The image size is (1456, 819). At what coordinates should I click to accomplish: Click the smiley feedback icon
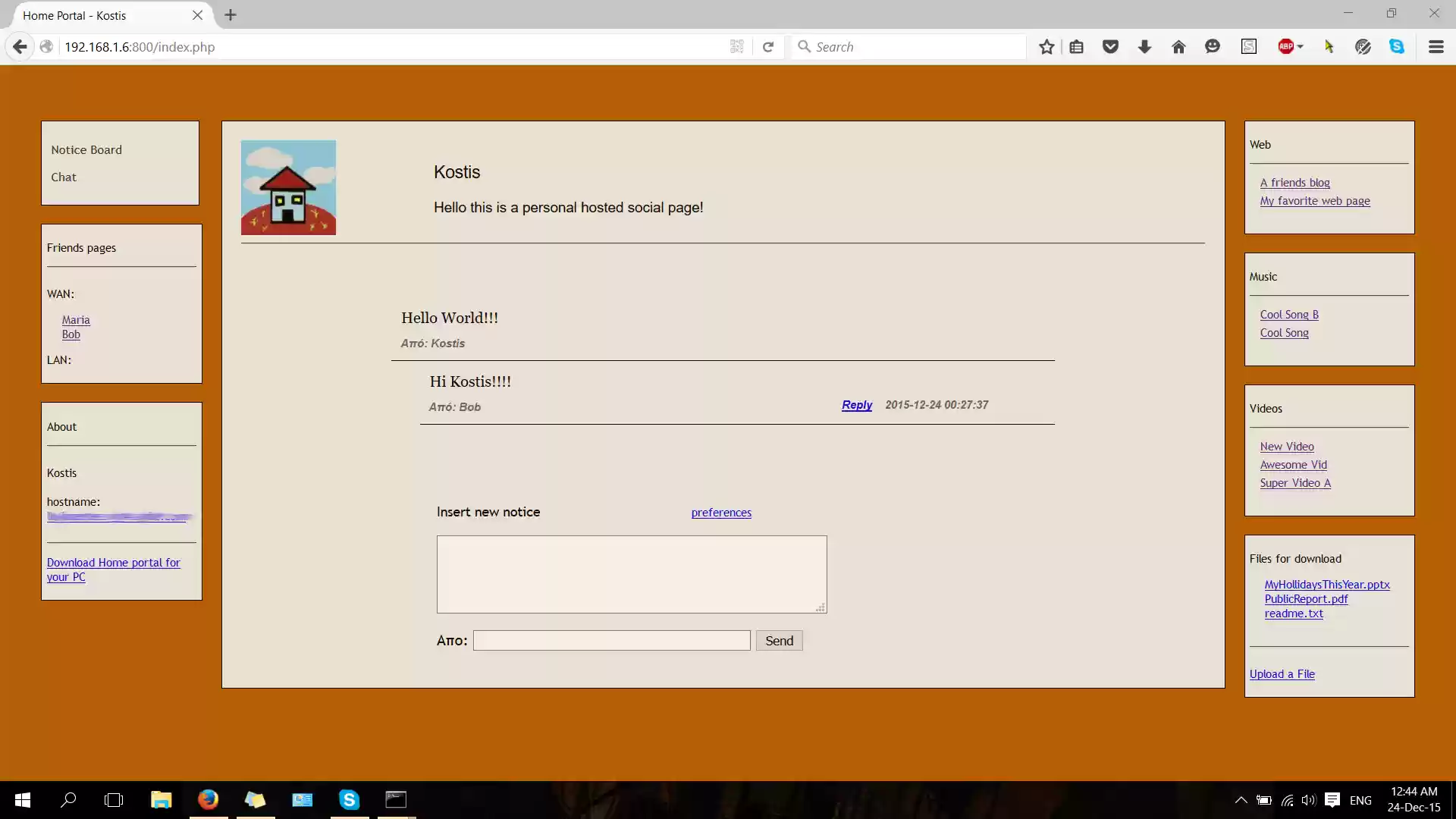(1213, 46)
